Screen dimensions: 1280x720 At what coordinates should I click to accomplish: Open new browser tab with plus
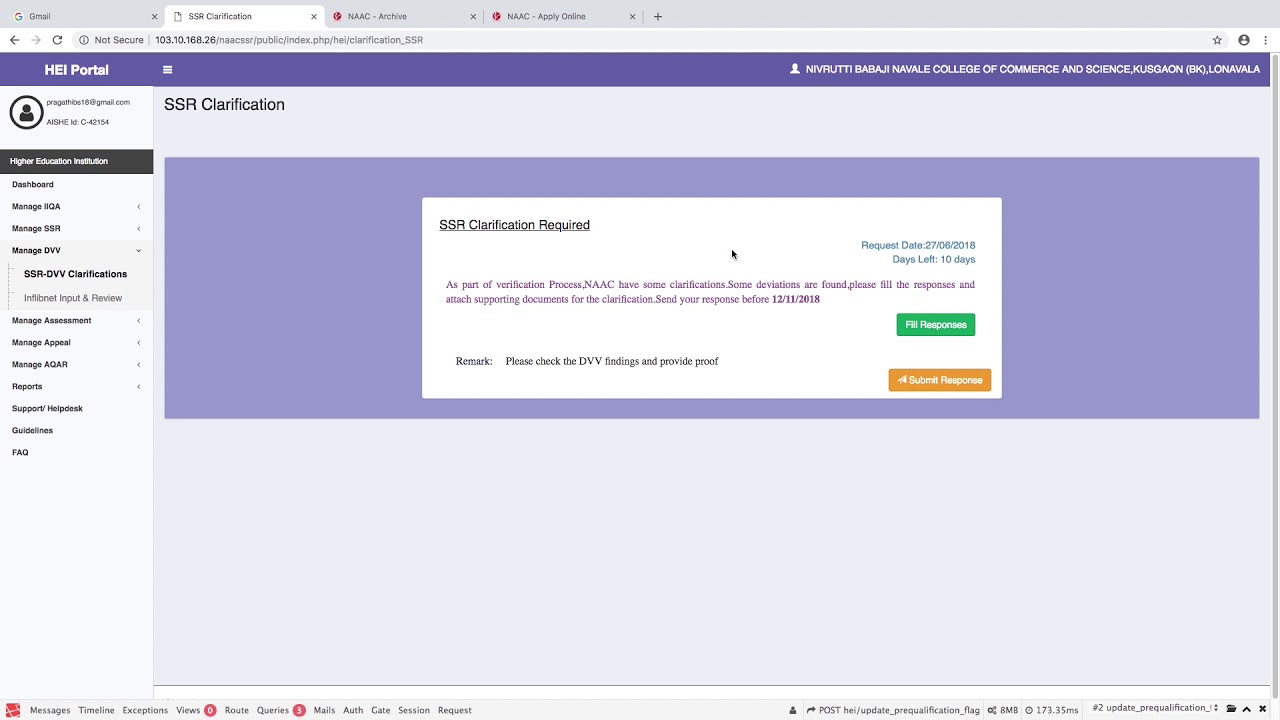point(657,16)
